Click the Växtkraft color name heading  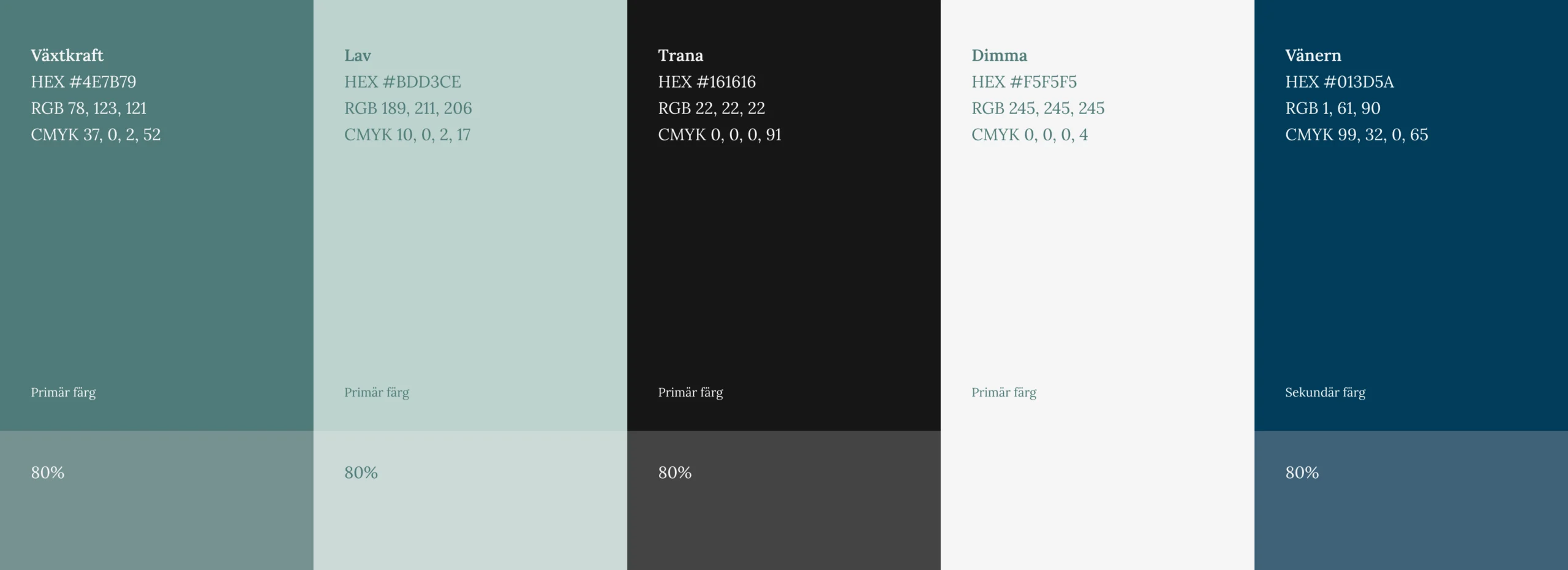pyautogui.click(x=67, y=55)
